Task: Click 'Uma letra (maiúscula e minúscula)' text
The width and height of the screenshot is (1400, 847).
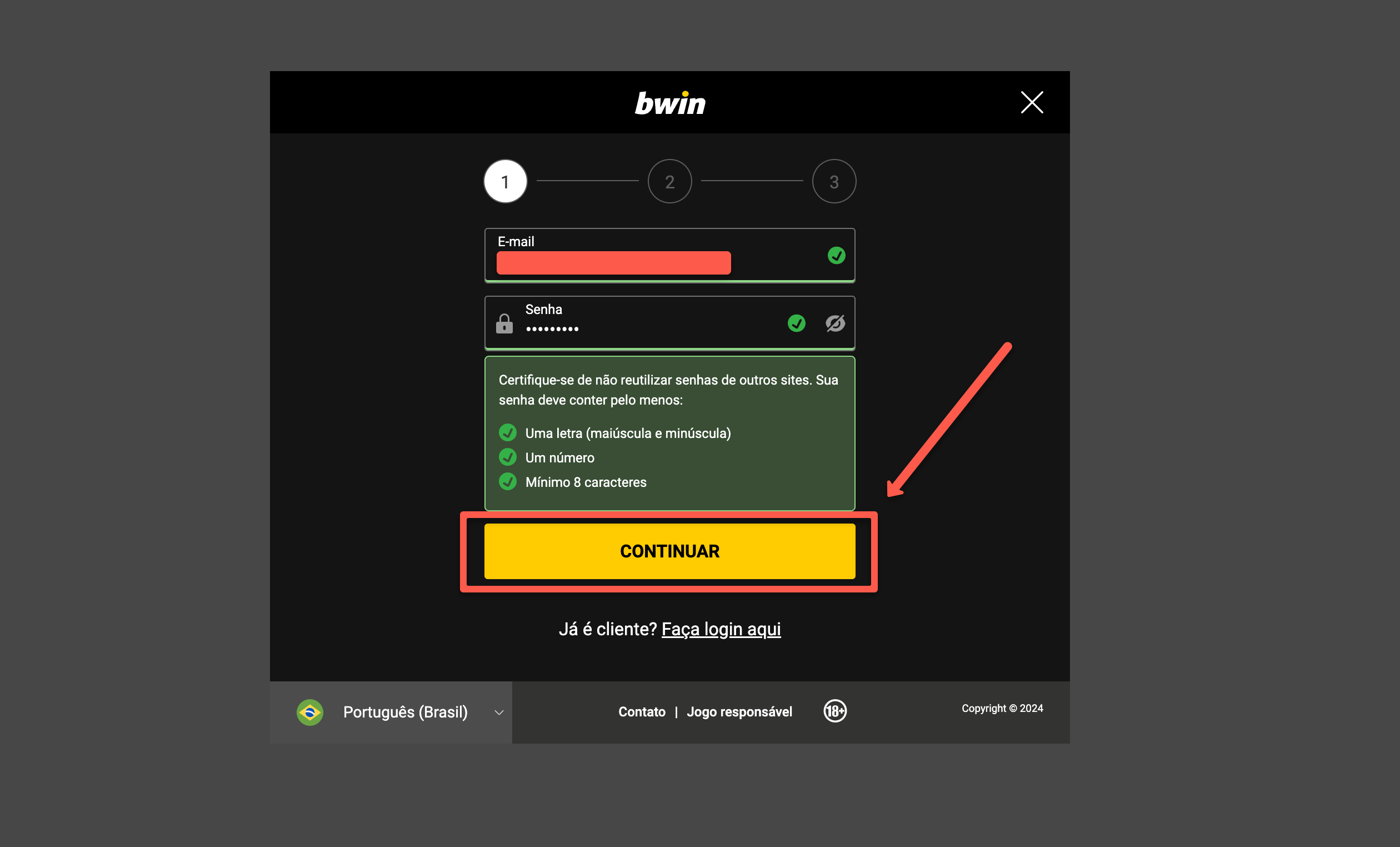Action: point(628,433)
